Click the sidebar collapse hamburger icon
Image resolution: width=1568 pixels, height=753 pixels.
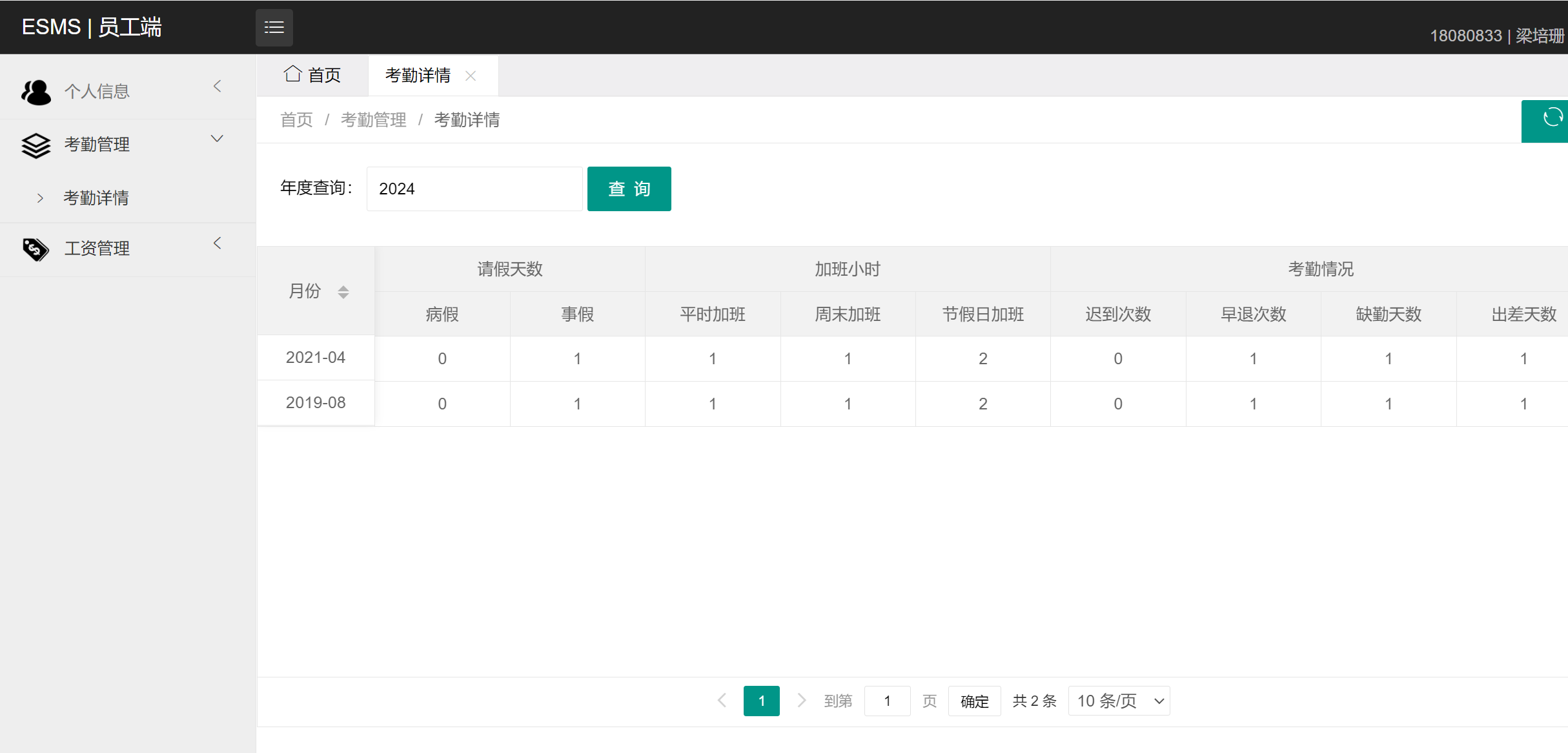tap(274, 27)
